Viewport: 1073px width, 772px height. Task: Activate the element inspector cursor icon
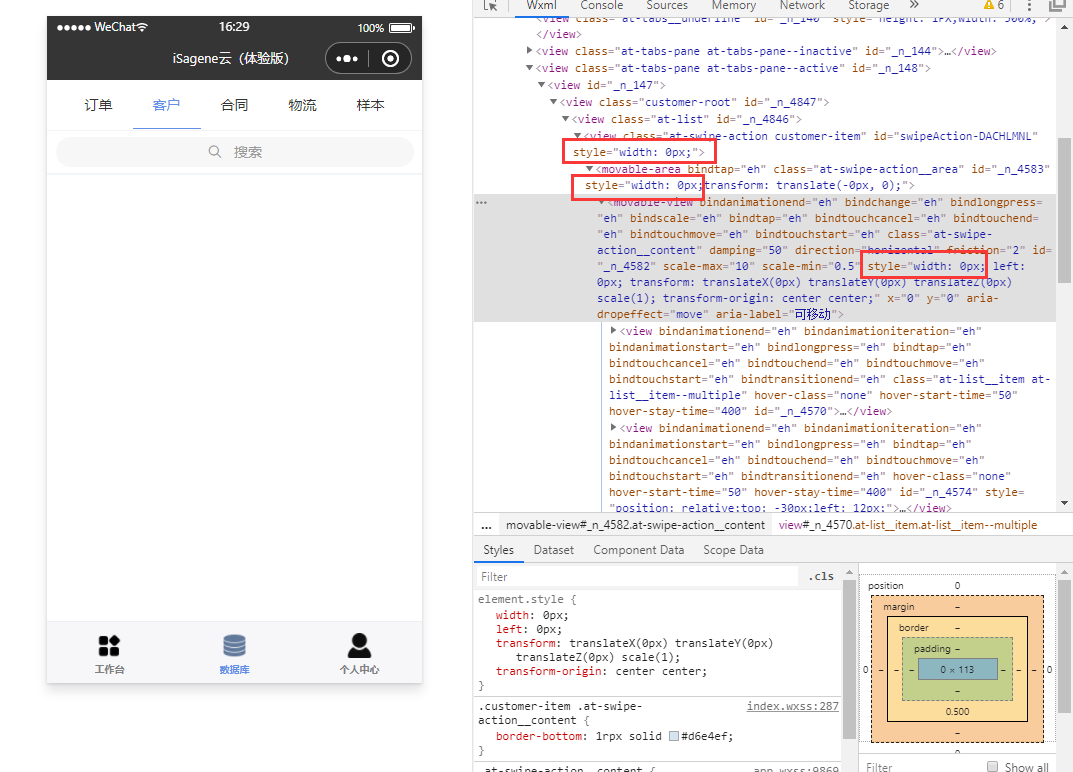point(490,5)
